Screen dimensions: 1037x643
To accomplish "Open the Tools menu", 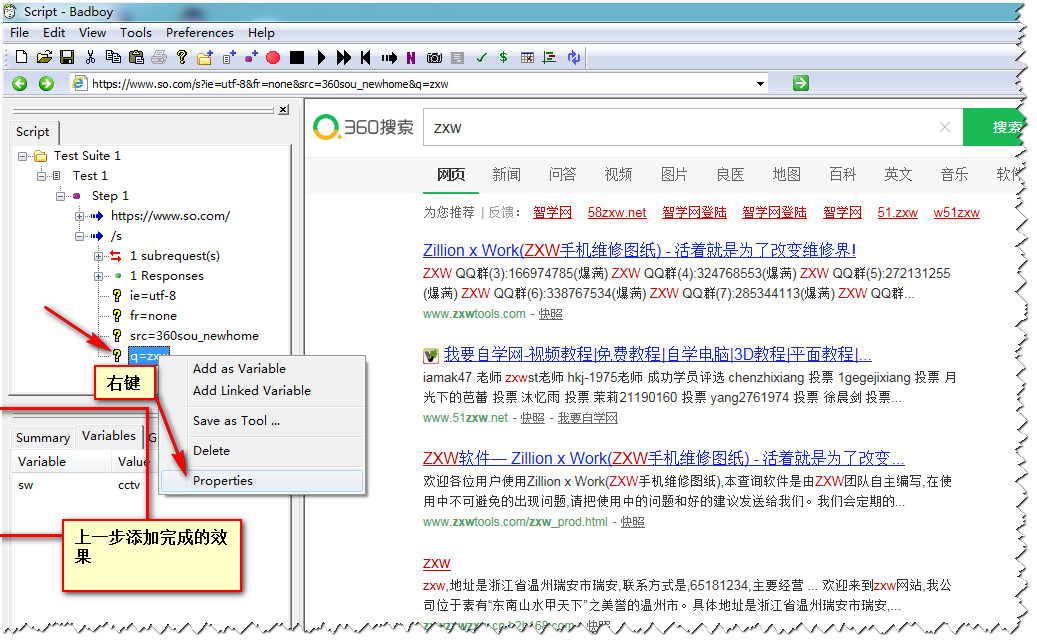I will coord(136,32).
